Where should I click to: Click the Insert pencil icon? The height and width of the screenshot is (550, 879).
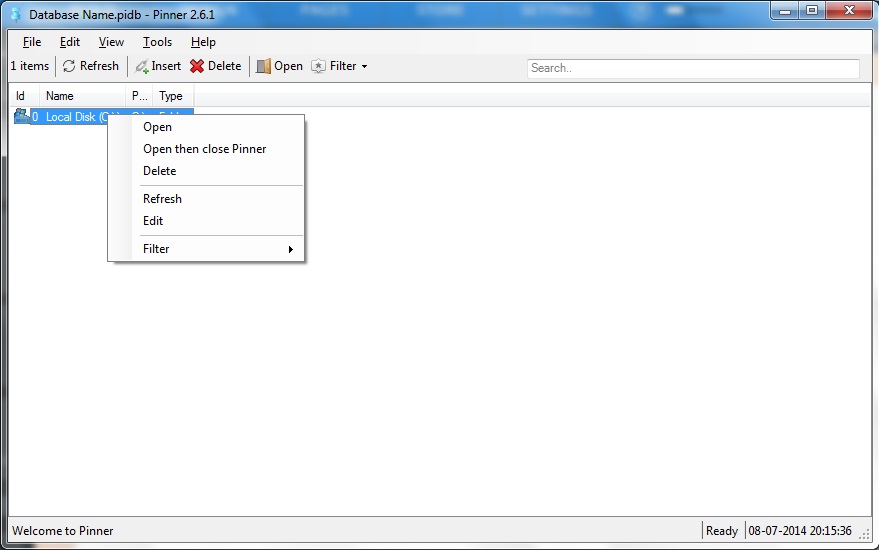(x=142, y=67)
